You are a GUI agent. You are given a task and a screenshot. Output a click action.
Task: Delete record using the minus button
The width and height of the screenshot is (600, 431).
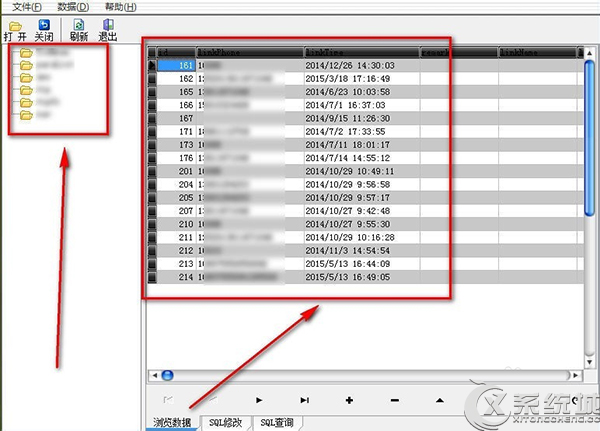click(x=395, y=400)
